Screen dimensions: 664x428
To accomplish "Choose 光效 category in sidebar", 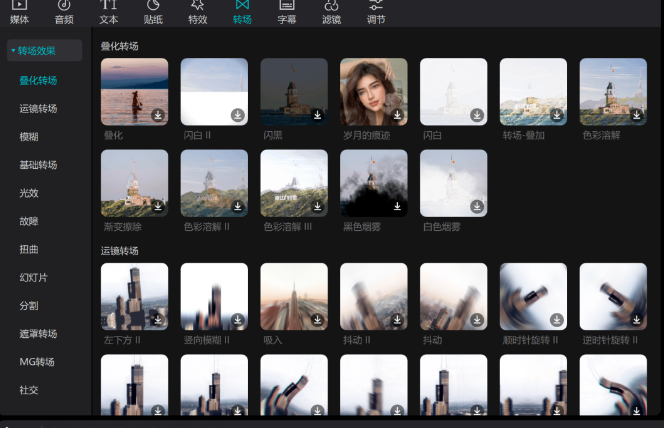I will tap(29, 193).
